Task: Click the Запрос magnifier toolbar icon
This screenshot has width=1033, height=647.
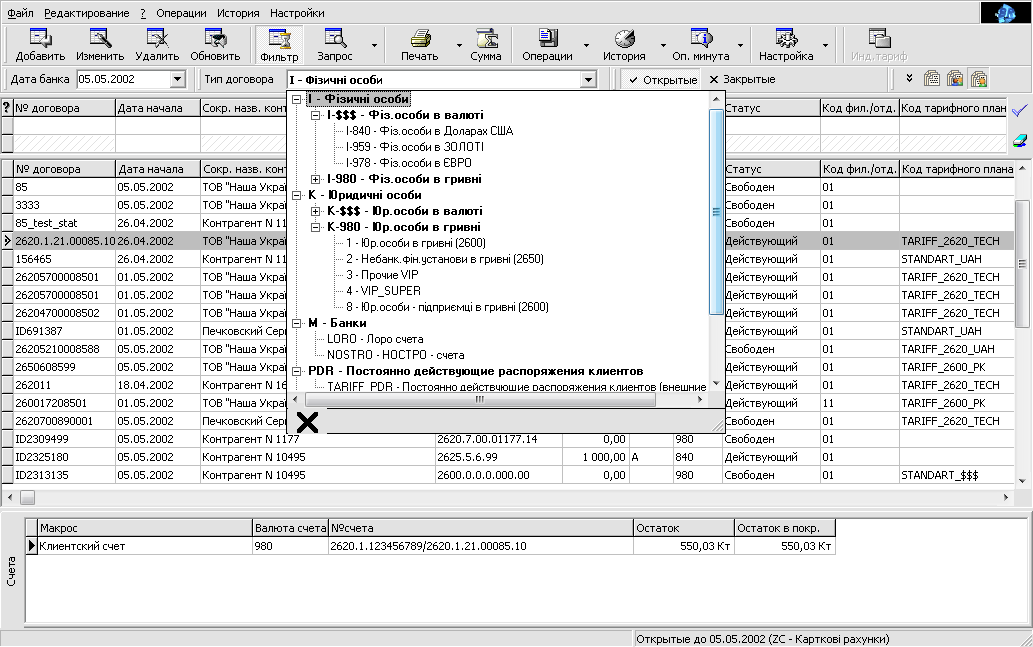Action: [x=335, y=38]
